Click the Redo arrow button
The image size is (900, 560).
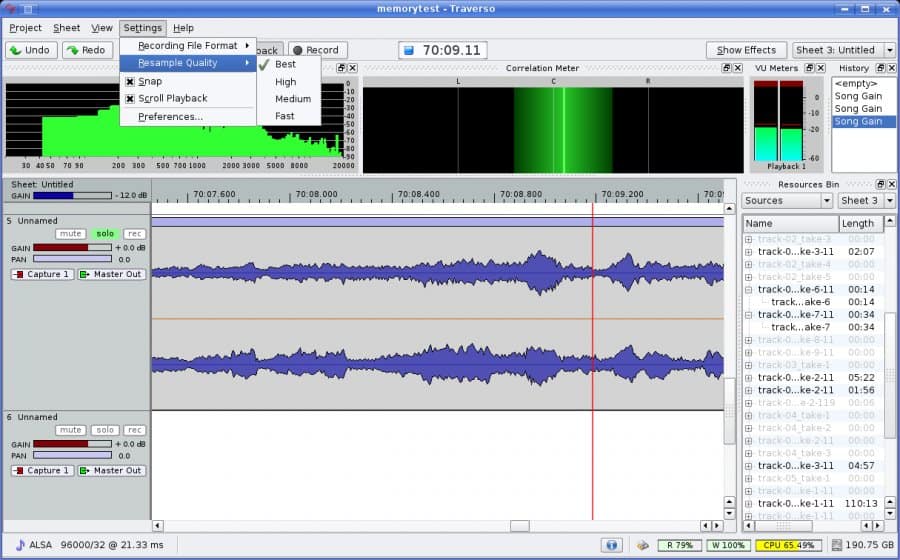(87, 50)
